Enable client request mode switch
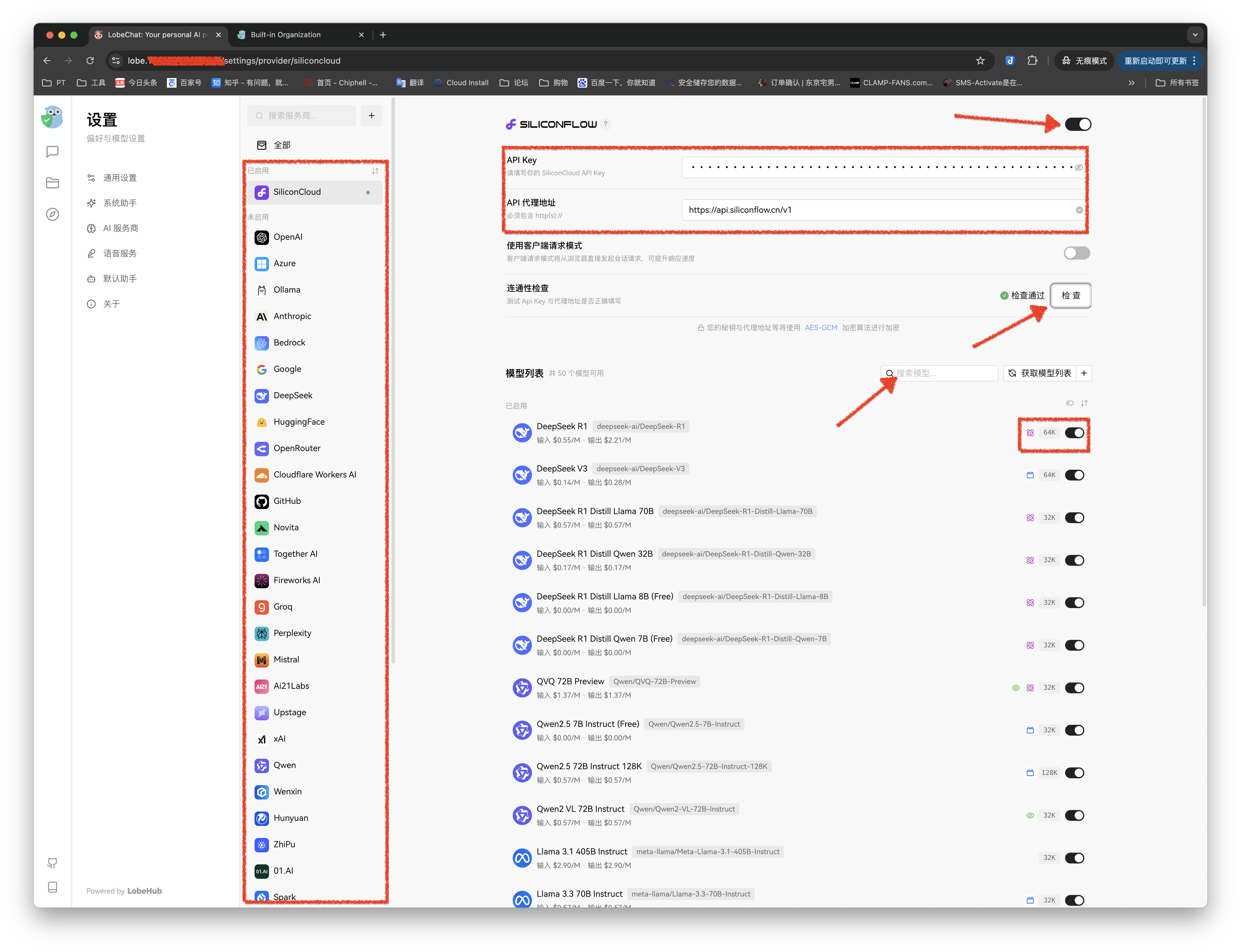Viewport: 1241px width, 952px height. coord(1077,253)
